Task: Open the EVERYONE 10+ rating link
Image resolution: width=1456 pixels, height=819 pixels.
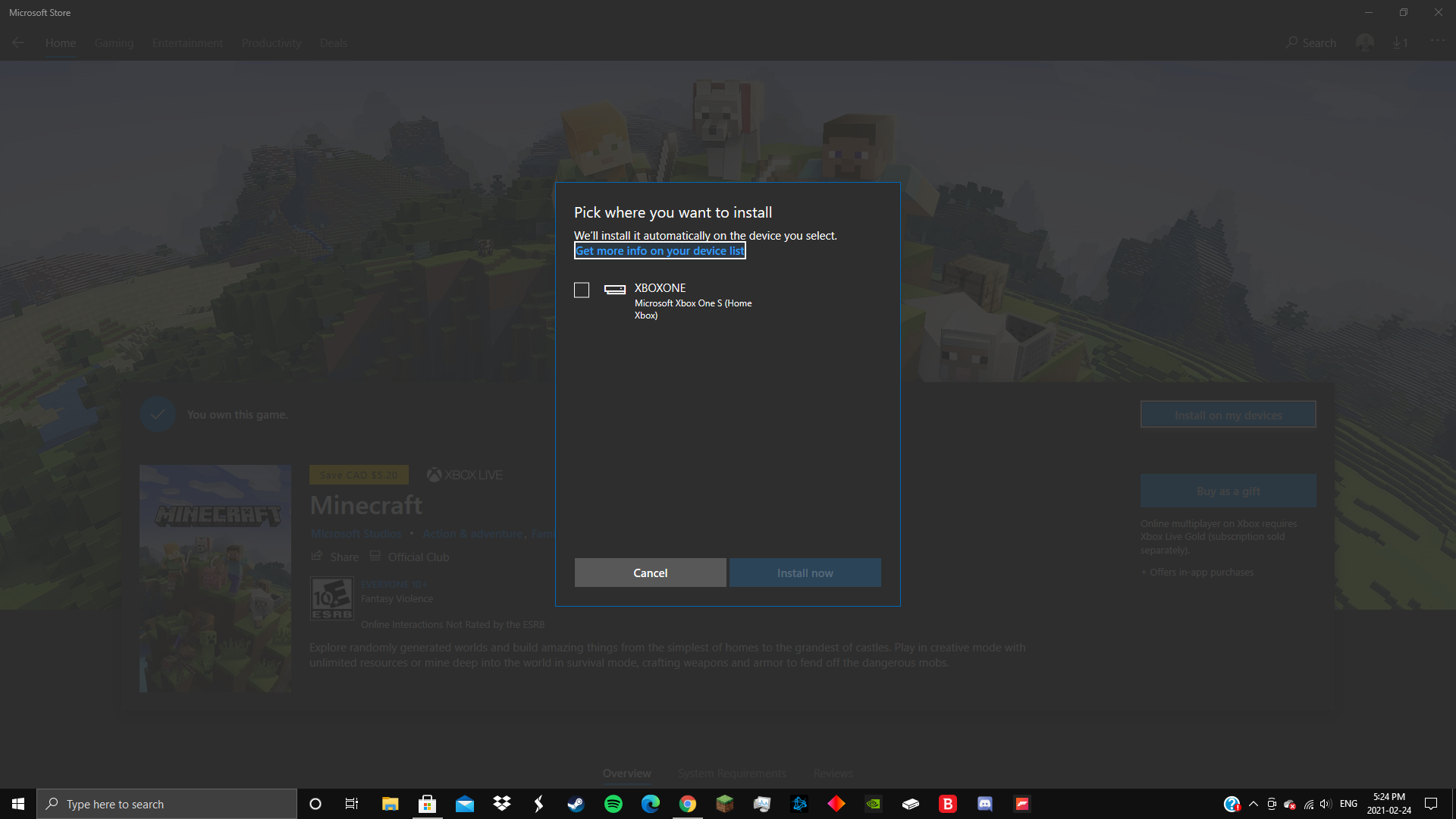Action: 394,585
